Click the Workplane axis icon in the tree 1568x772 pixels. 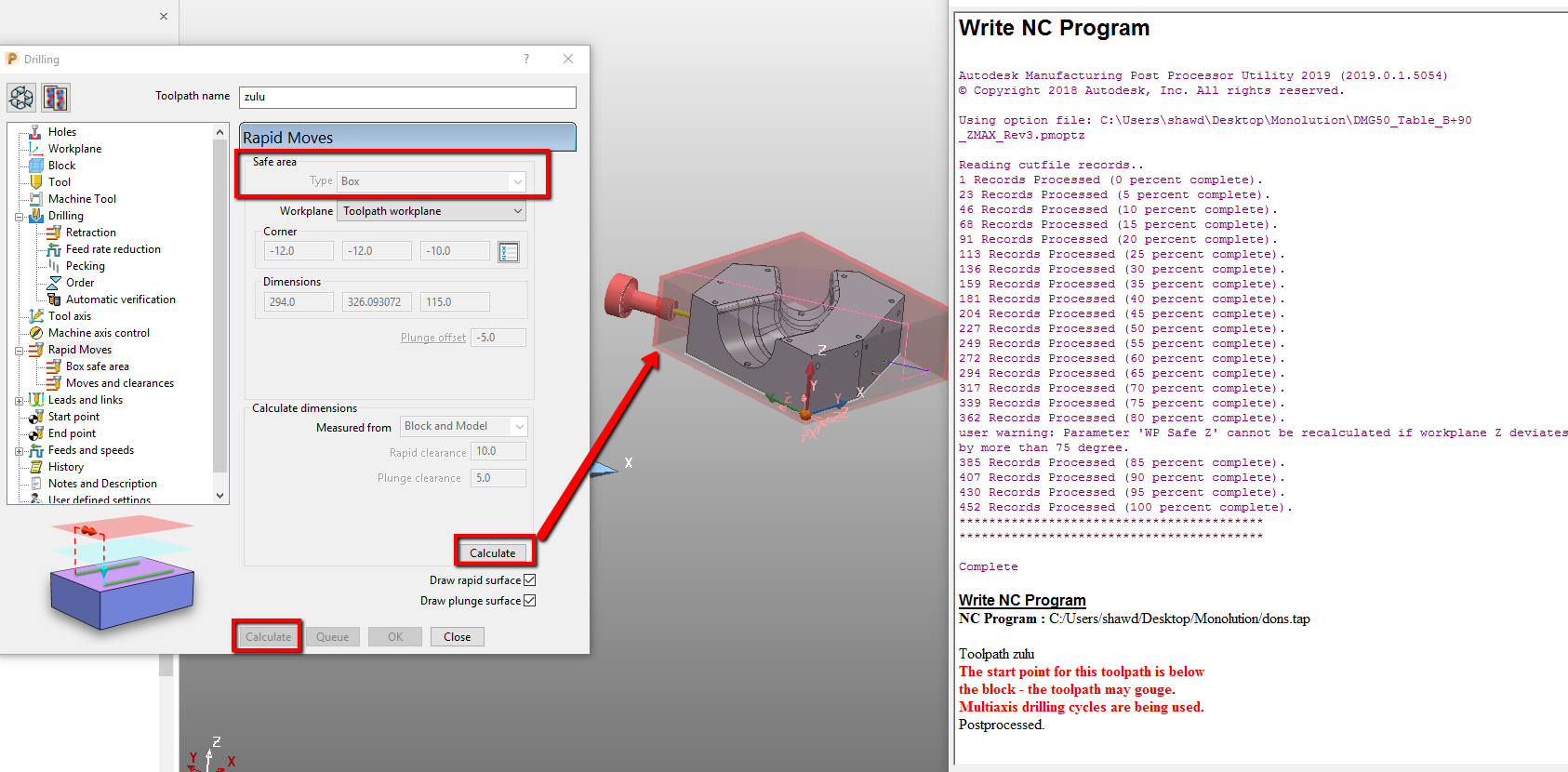tap(35, 149)
